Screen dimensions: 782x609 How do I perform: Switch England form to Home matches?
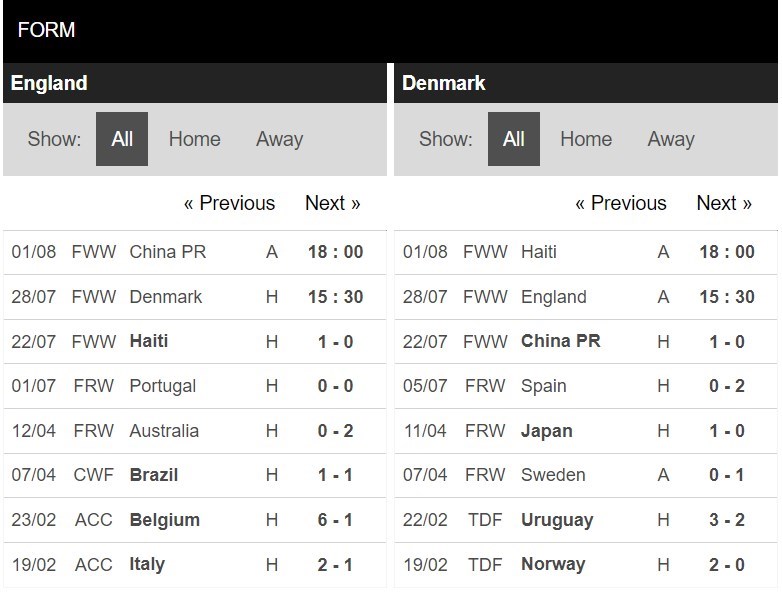(195, 139)
